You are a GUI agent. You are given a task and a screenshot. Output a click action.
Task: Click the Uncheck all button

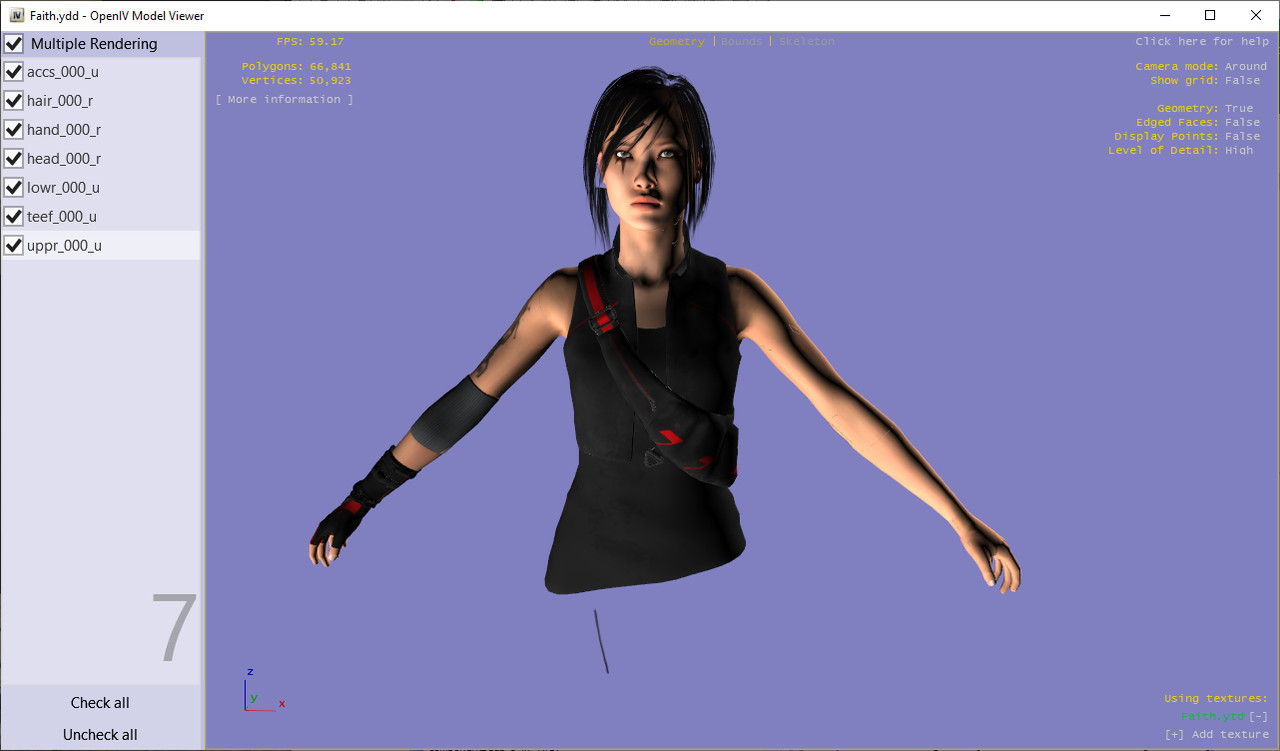click(x=100, y=734)
